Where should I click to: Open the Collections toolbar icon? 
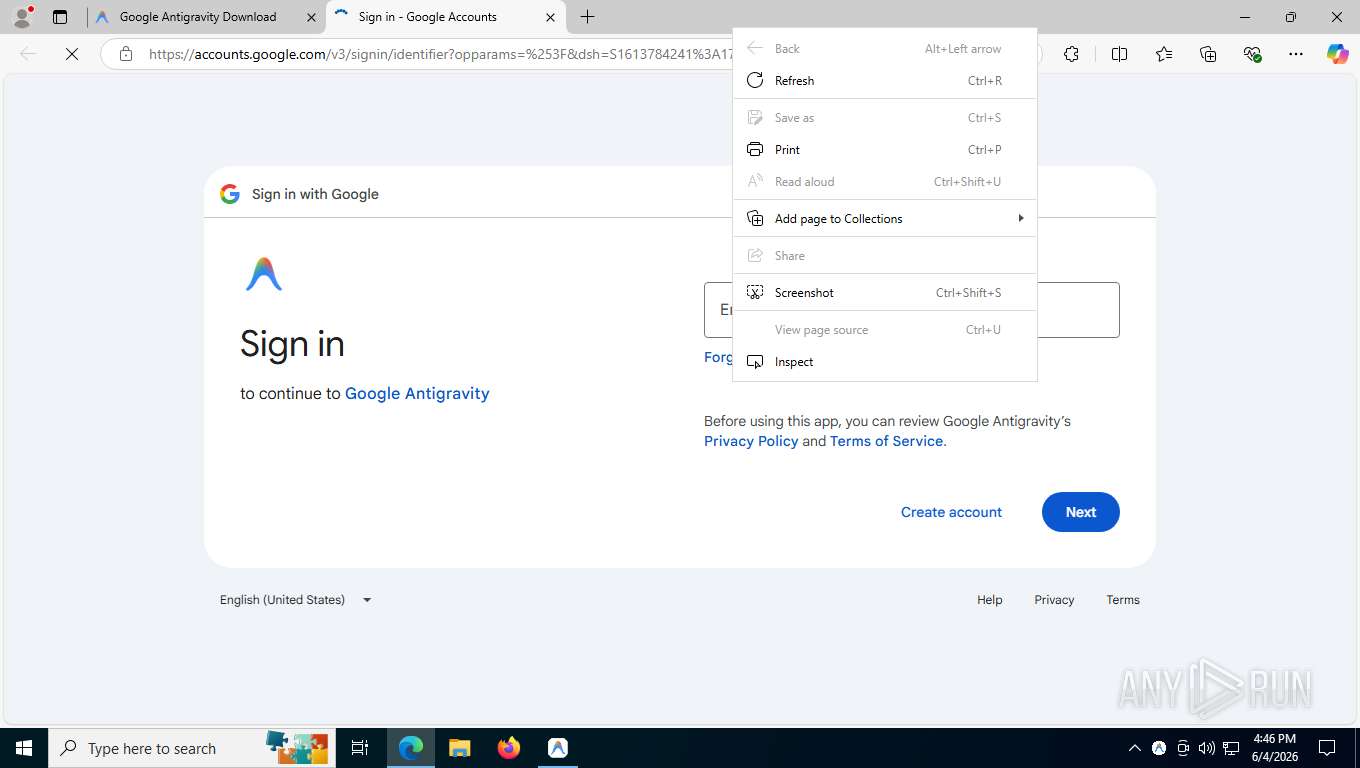point(1208,54)
